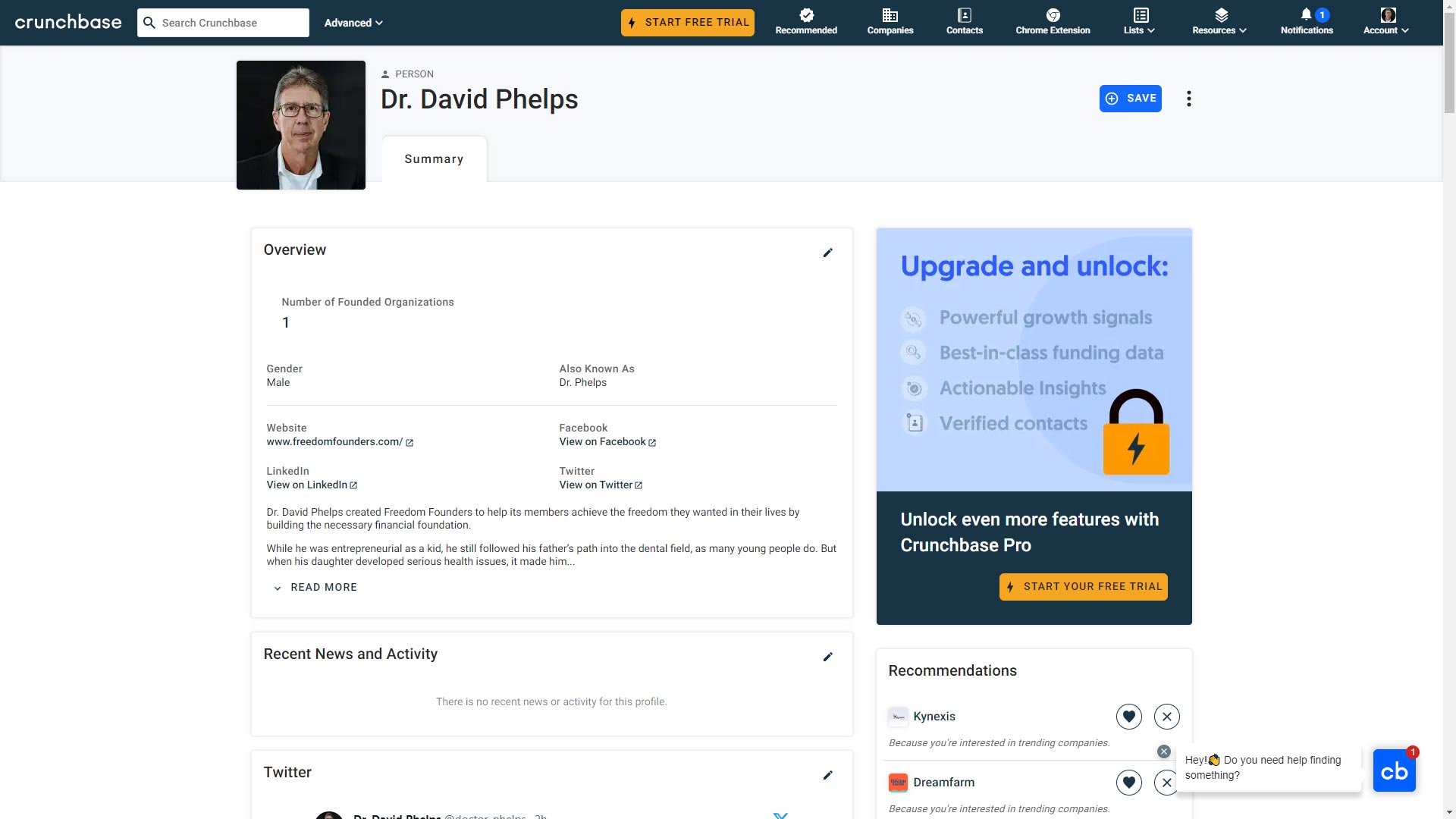The image size is (1456, 819).
Task: Expand description with Read More
Action: point(315,588)
